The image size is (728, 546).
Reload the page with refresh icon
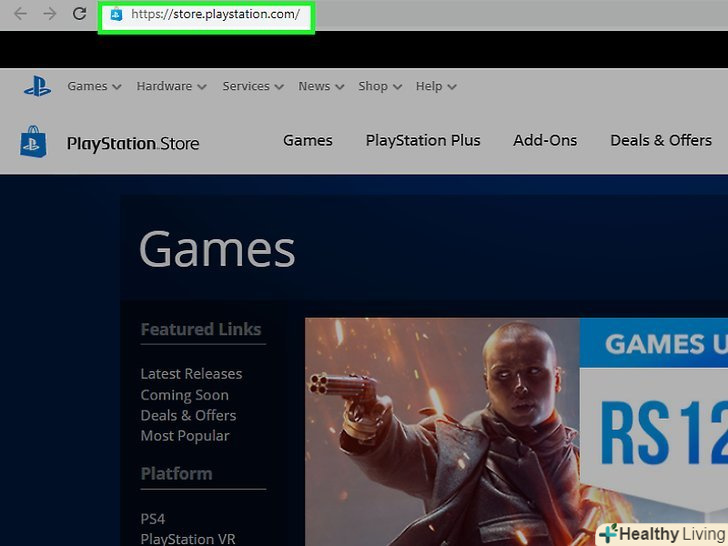click(x=79, y=13)
